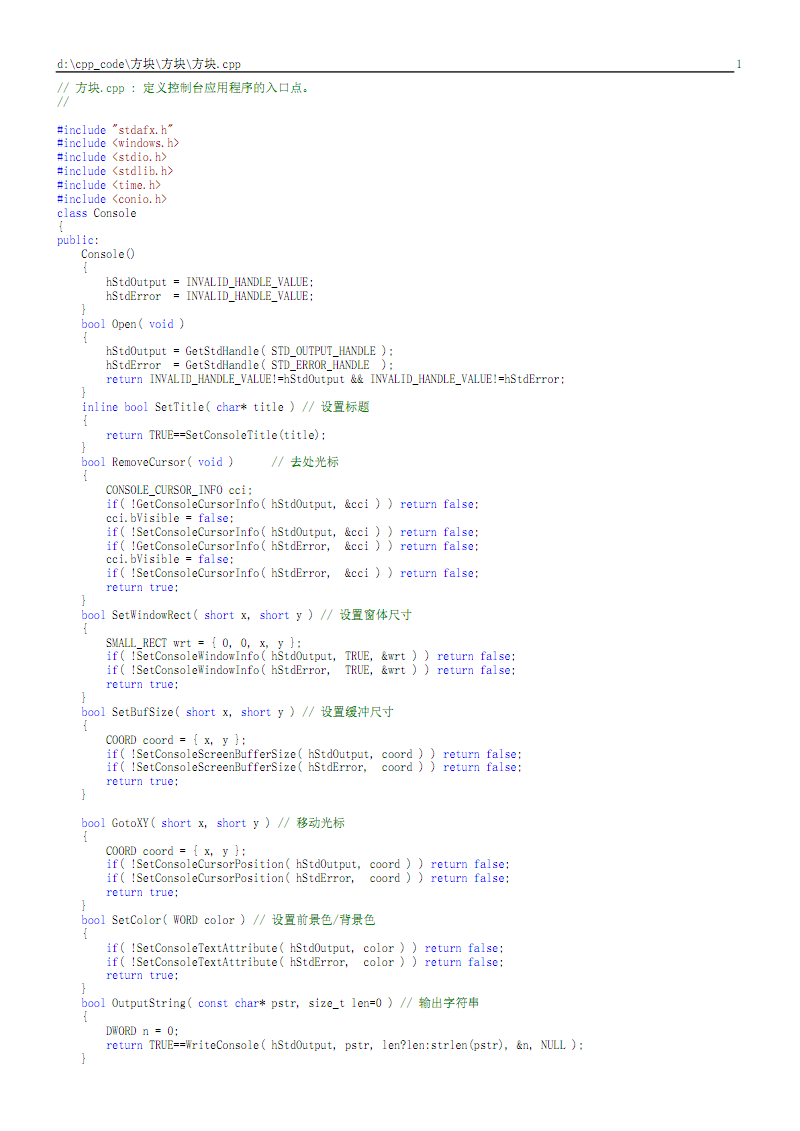Viewport: 800px width, 1131px height.
Task: Click the SetConsoleWindowInfo( hStdOutput, TRUE, &wrt ) line
Action: pyautogui.click(x=311, y=656)
